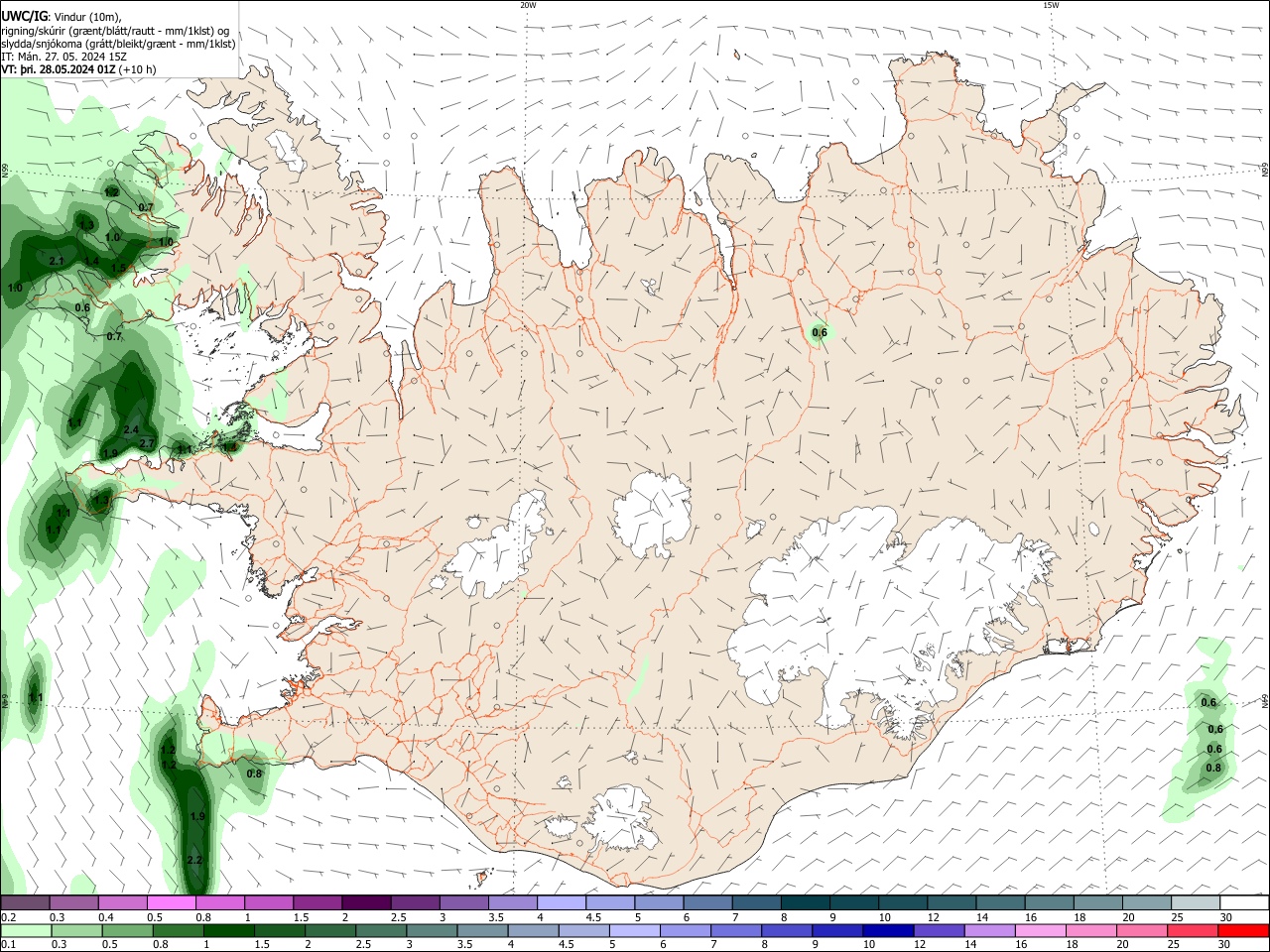1270x952 pixels.
Task: Select the valid time 'VT: þri. 28.05.2024 01Z'
Action: [58, 69]
